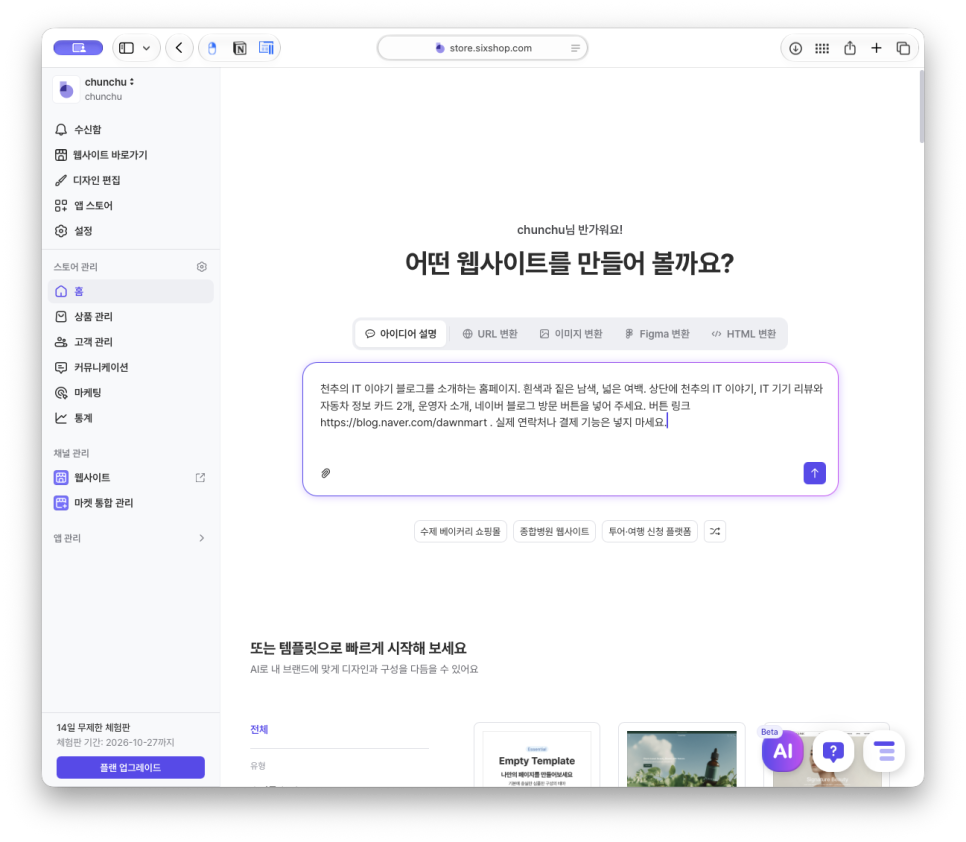Click the 플랜 업그레이드 button
The height and width of the screenshot is (842, 966).
(131, 767)
